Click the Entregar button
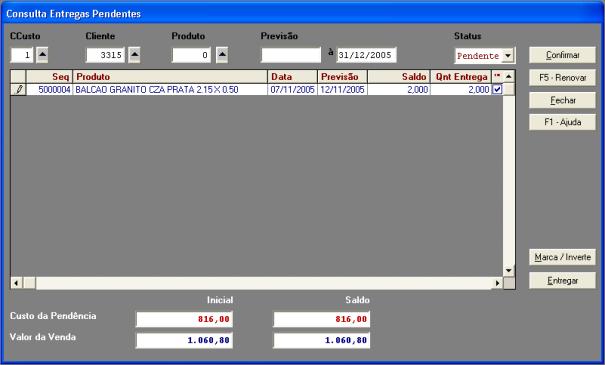The height and width of the screenshot is (365, 605). coord(562,281)
